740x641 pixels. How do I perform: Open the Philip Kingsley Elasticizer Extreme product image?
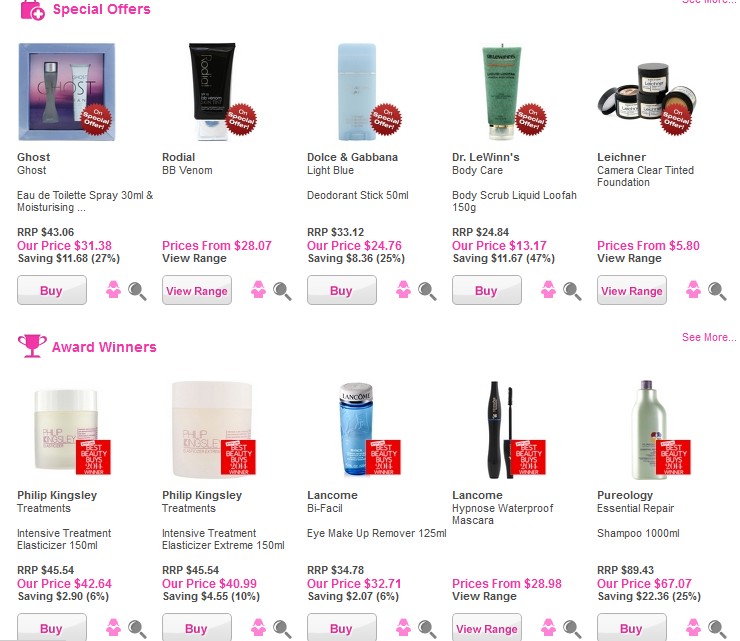(211, 430)
